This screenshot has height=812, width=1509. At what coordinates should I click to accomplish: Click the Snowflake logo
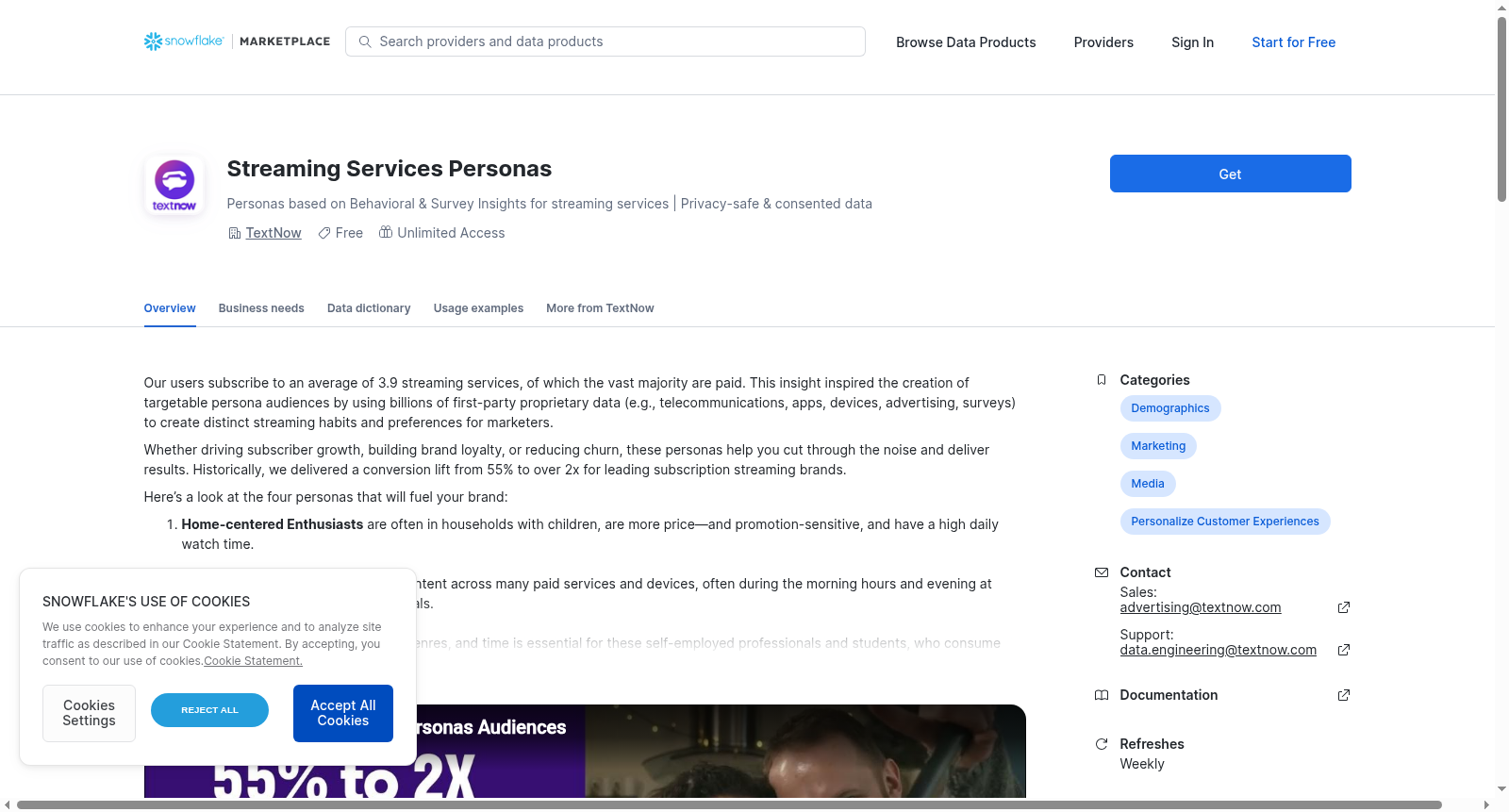coord(184,41)
